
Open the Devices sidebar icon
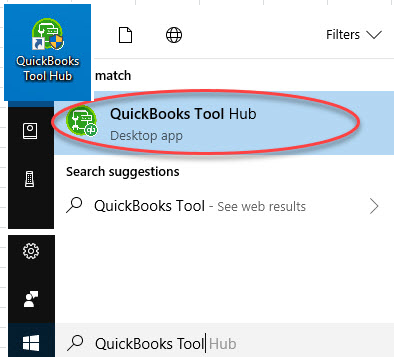tap(30, 179)
